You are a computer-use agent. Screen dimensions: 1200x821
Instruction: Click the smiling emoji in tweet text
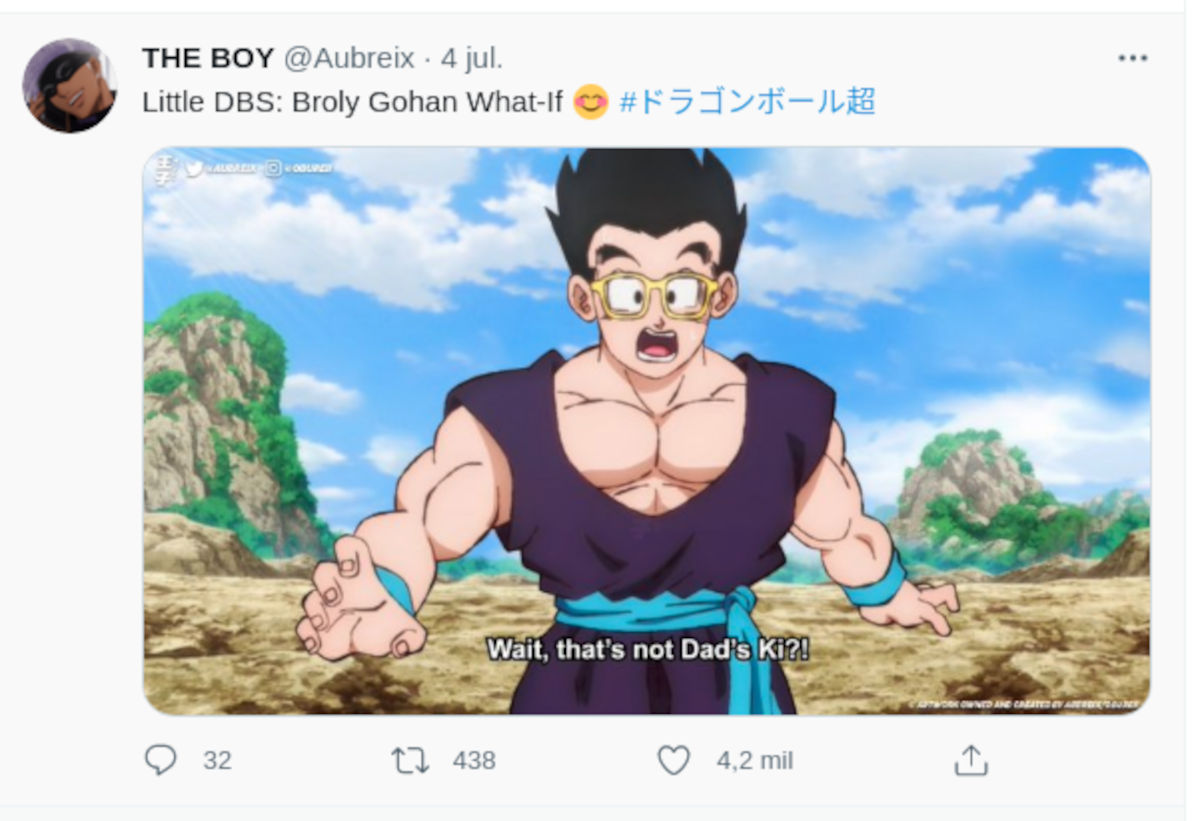click(591, 102)
